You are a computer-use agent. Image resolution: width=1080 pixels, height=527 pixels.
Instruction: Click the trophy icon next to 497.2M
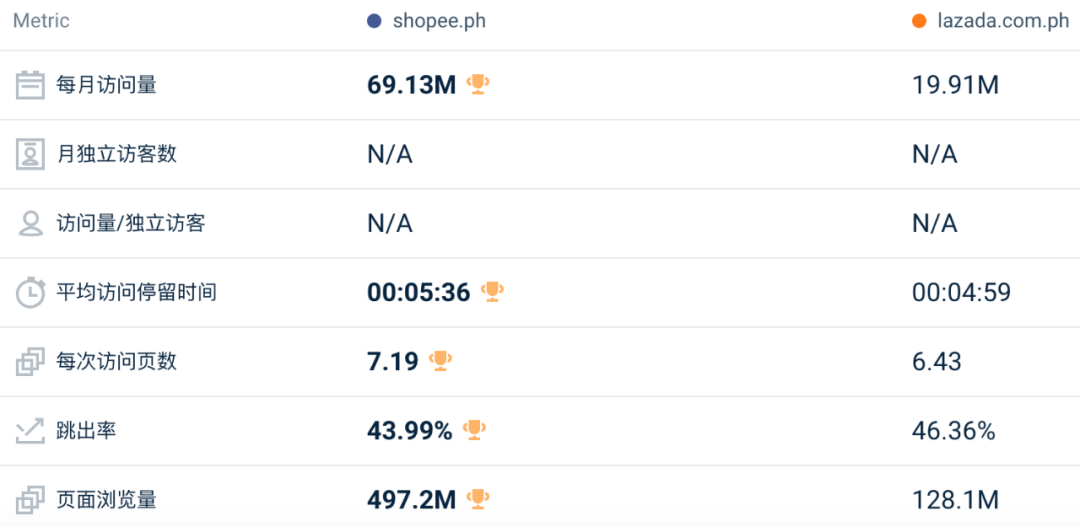[478, 498]
